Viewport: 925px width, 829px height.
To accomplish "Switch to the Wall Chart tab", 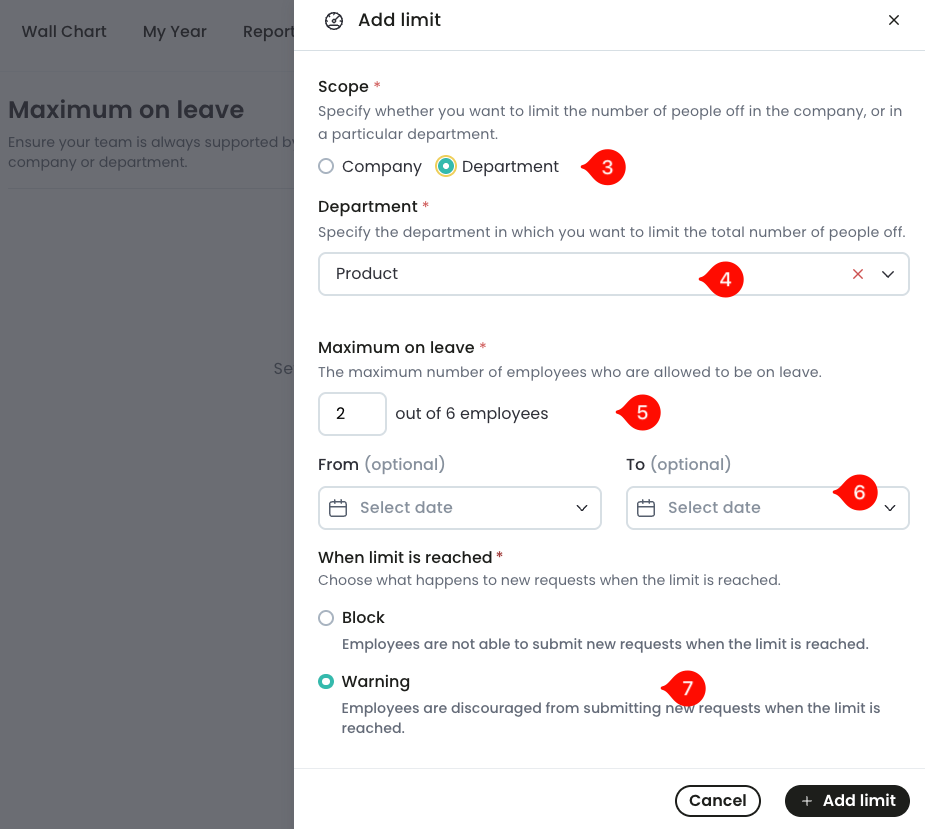I will click(x=64, y=31).
